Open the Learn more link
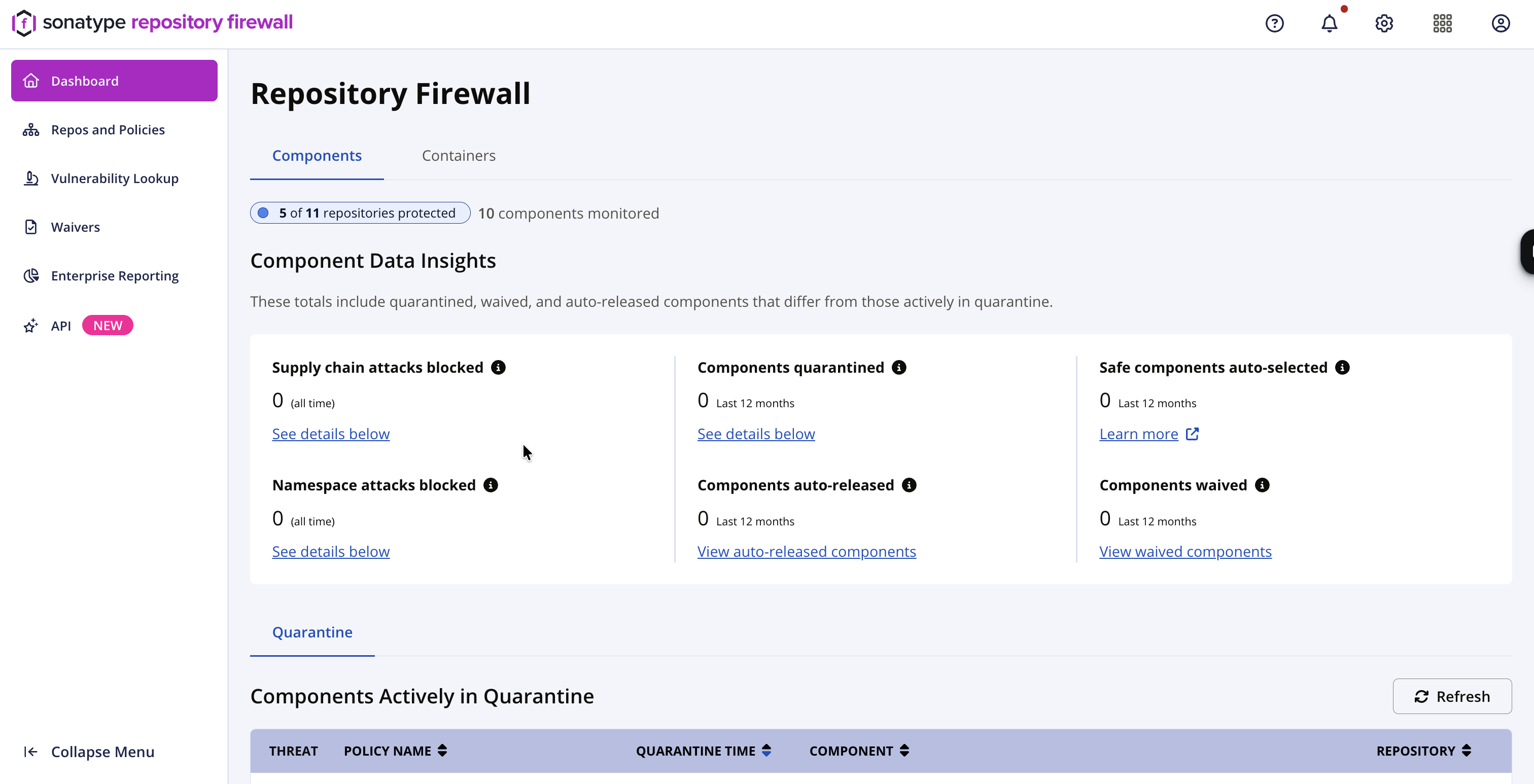Screen dimensions: 1534x784 (1139, 435)
